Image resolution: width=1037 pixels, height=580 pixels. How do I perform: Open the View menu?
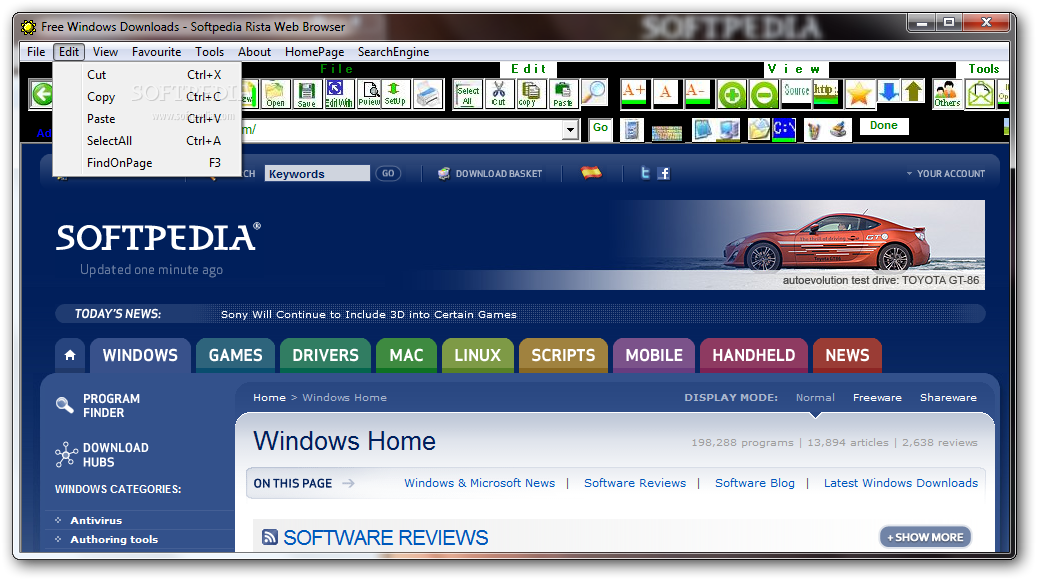click(105, 52)
